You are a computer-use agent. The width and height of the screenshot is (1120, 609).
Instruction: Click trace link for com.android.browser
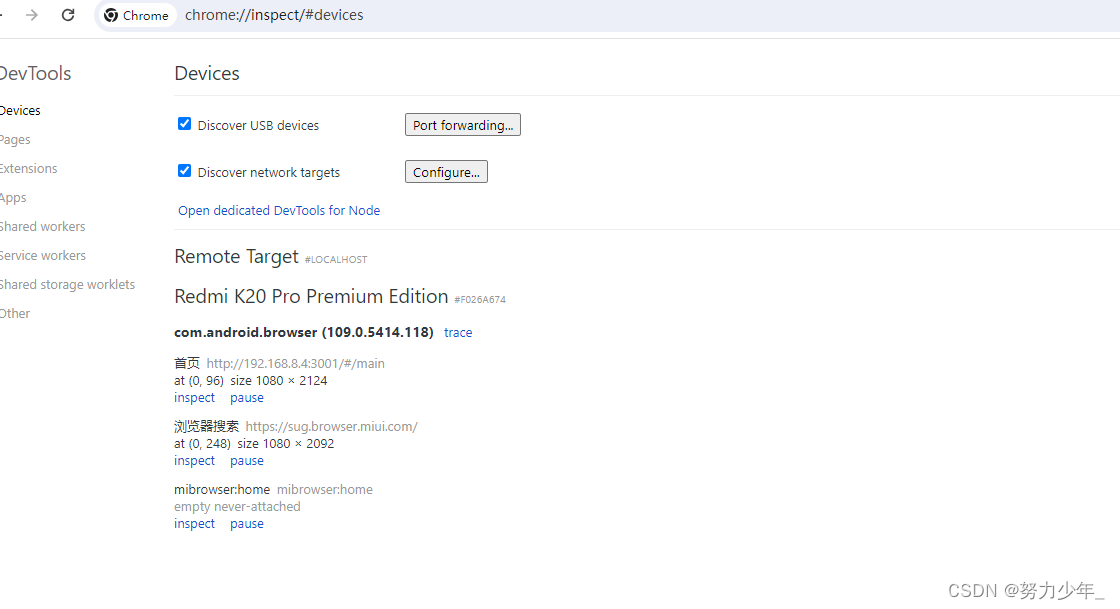click(458, 333)
